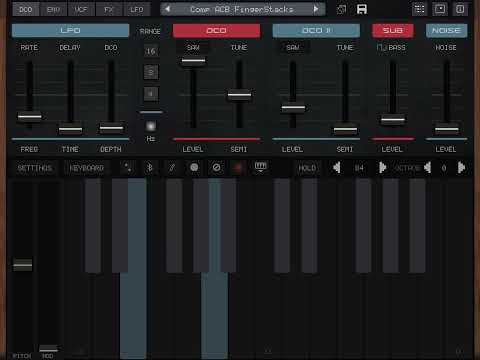
Task: Toggle the NOISE section header
Action: [446, 30]
